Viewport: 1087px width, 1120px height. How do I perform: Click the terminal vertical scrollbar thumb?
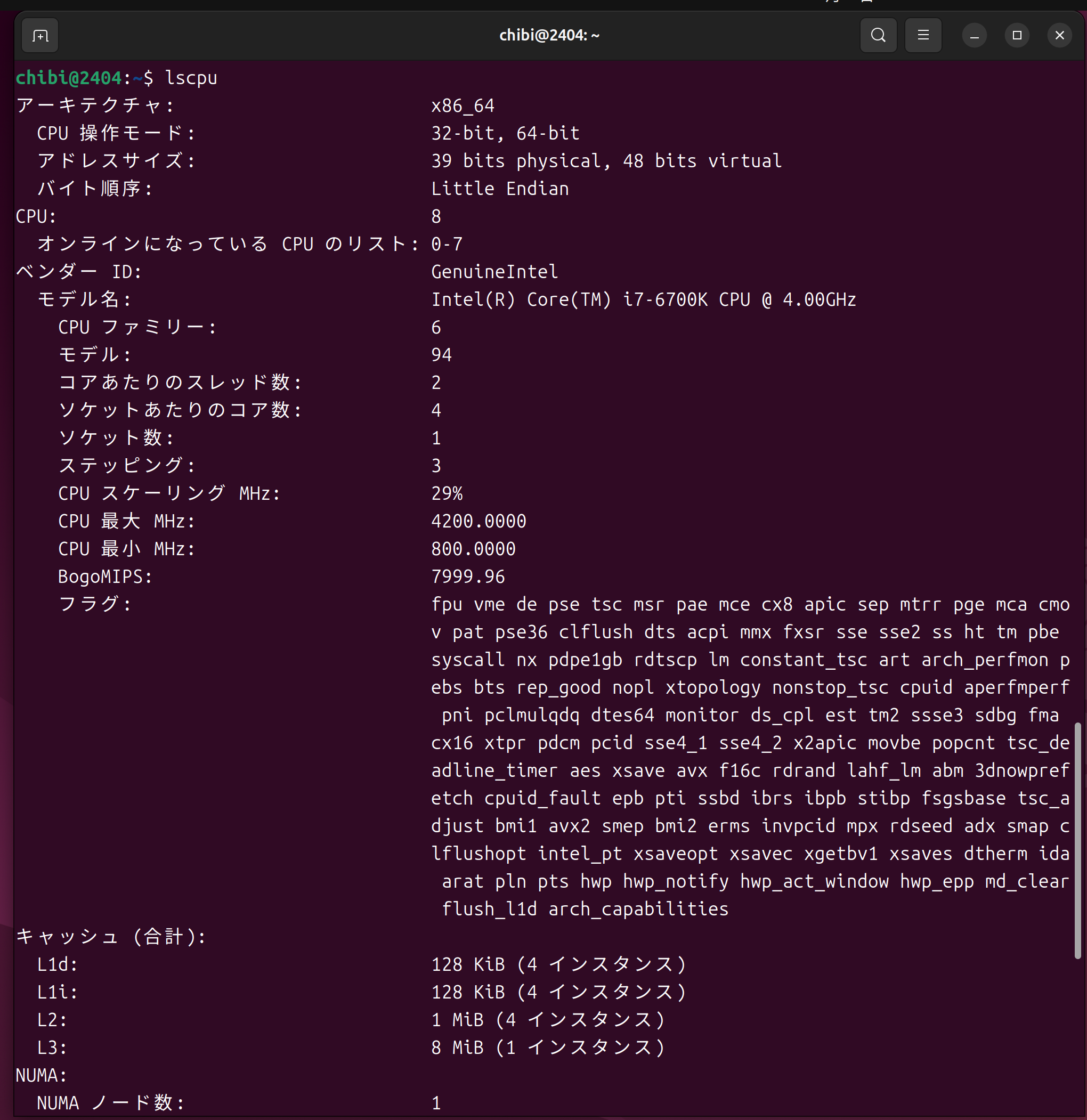tap(1077, 840)
